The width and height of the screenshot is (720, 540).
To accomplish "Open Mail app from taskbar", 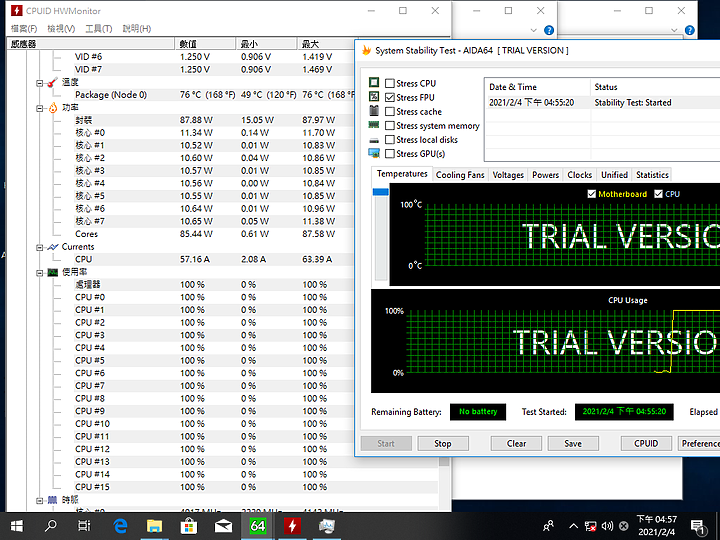I will coord(223,526).
